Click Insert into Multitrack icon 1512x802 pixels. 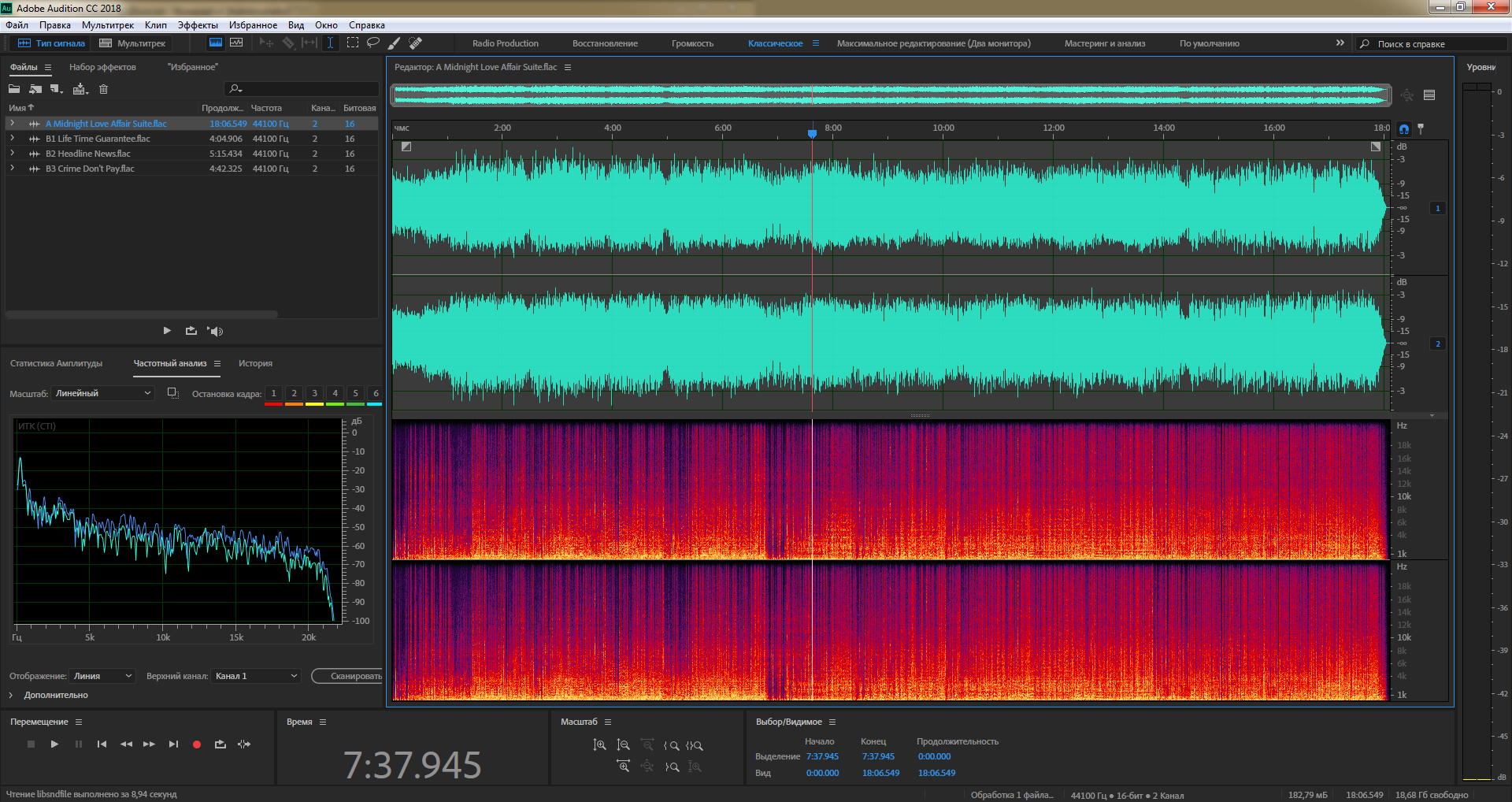[80, 89]
